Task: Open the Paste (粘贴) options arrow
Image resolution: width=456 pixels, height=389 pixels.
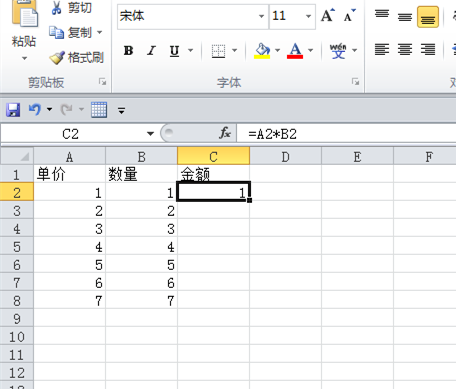Action: click(x=24, y=58)
